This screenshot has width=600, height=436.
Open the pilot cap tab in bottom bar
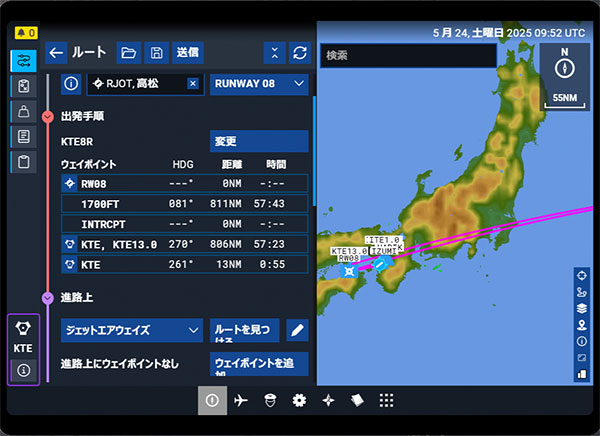(270, 400)
